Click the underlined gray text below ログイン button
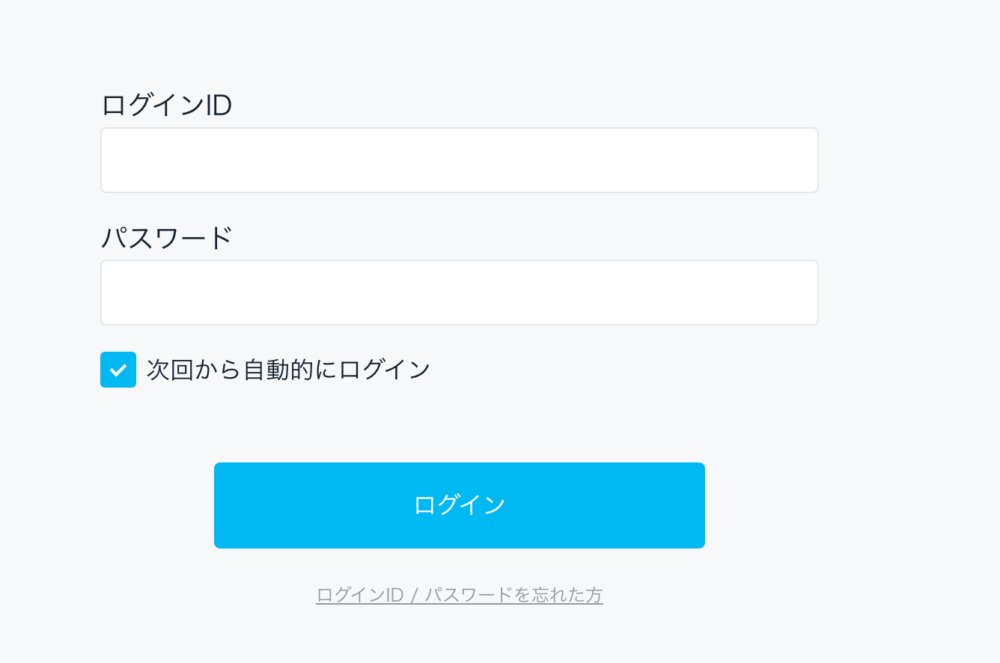This screenshot has width=1000, height=663. (459, 595)
